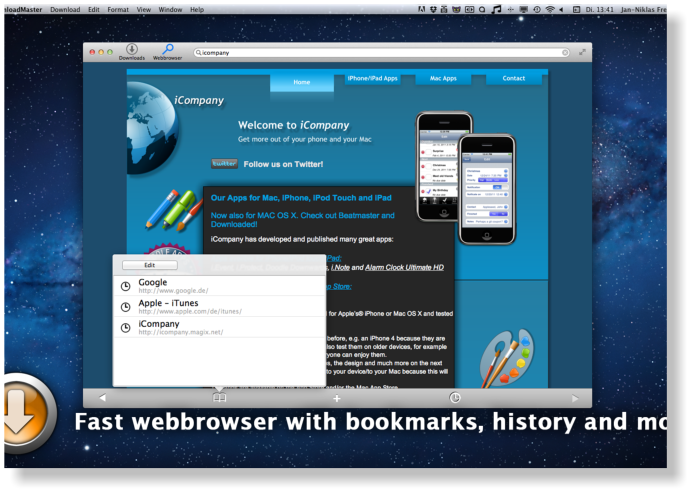Click the music note icon in menu bar
This screenshot has width=698, height=499.
tap(496, 9)
